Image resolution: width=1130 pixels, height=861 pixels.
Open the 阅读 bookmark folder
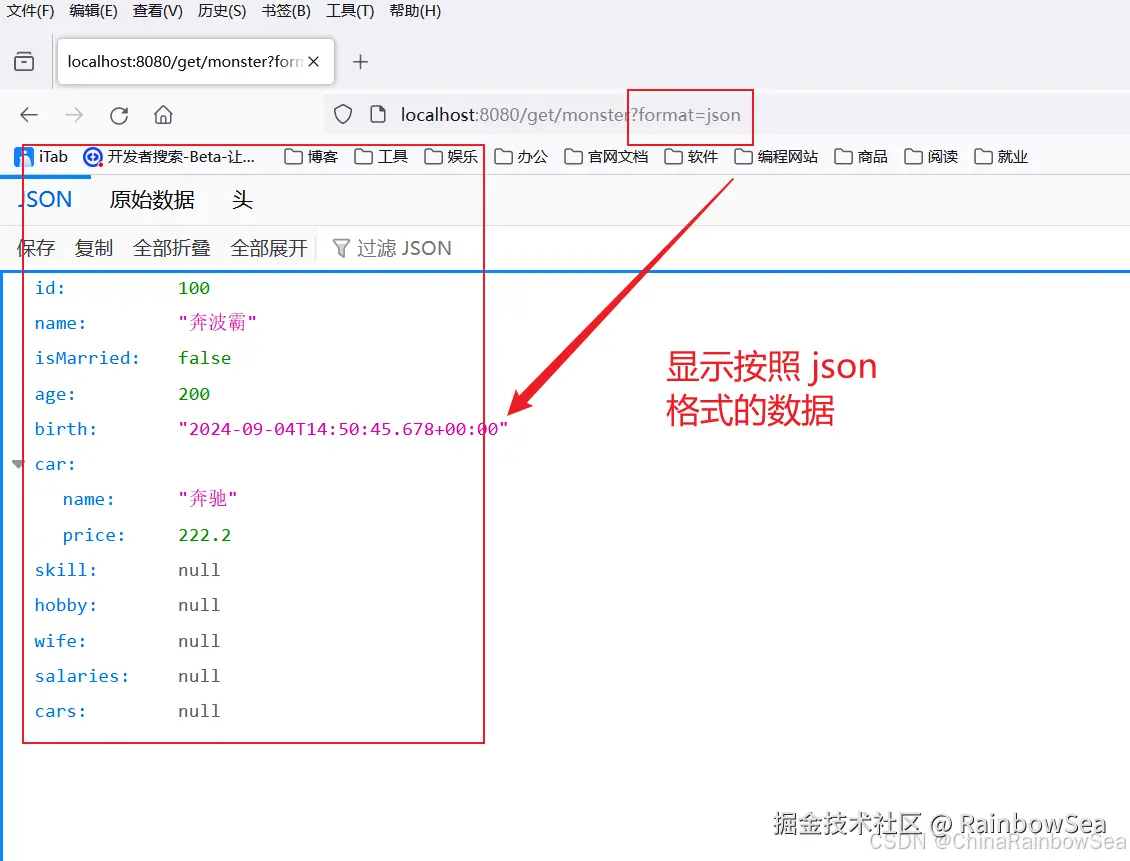pos(931,156)
